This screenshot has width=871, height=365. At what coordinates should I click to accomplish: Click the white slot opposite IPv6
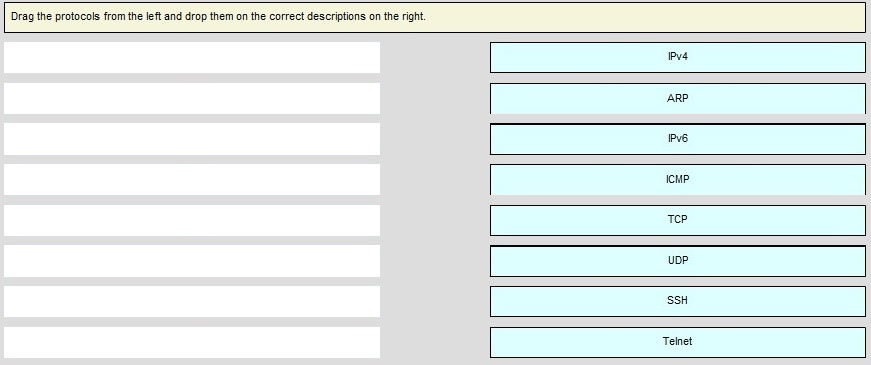tap(192, 139)
